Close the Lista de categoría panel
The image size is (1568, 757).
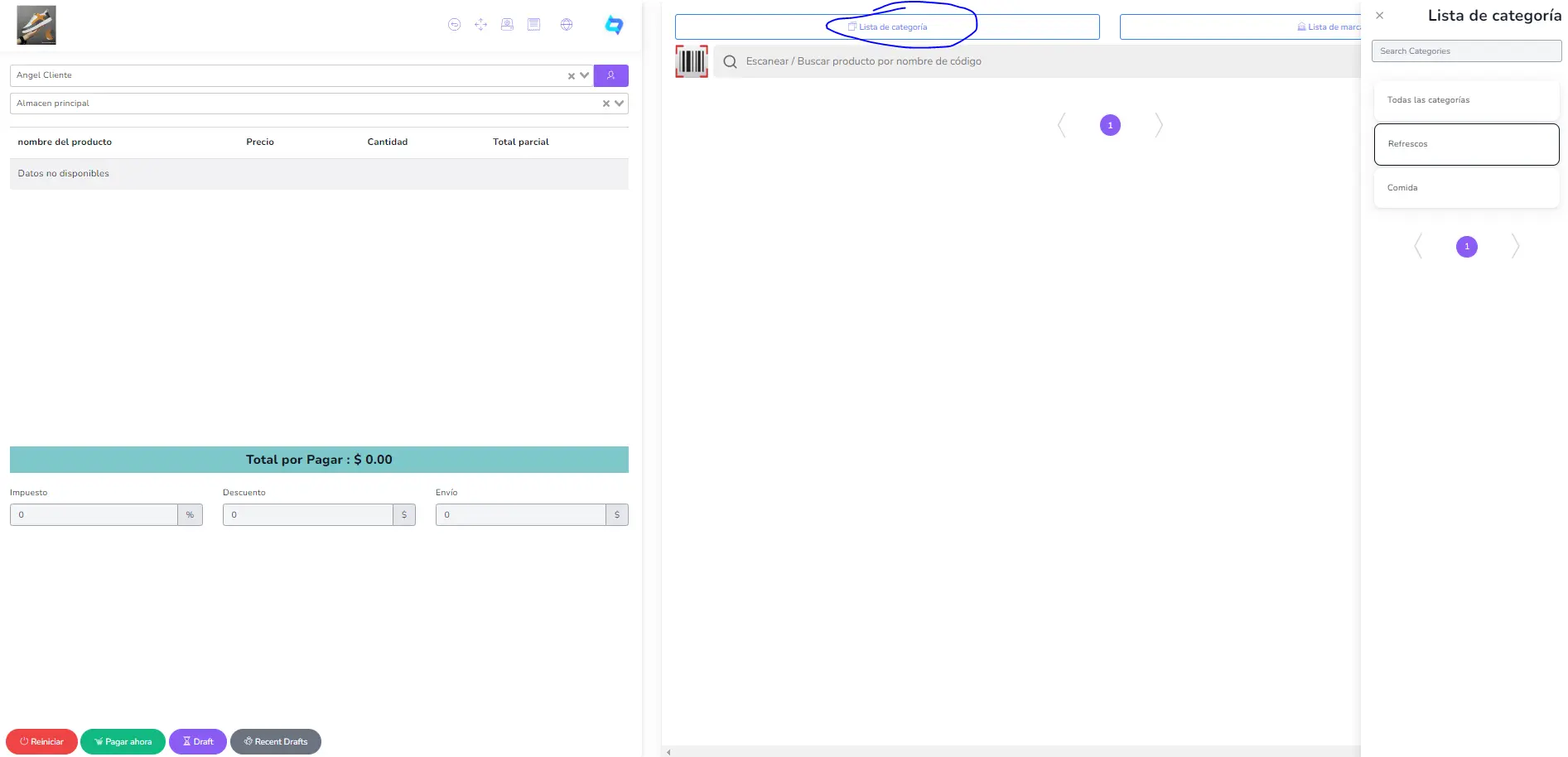[1379, 16]
